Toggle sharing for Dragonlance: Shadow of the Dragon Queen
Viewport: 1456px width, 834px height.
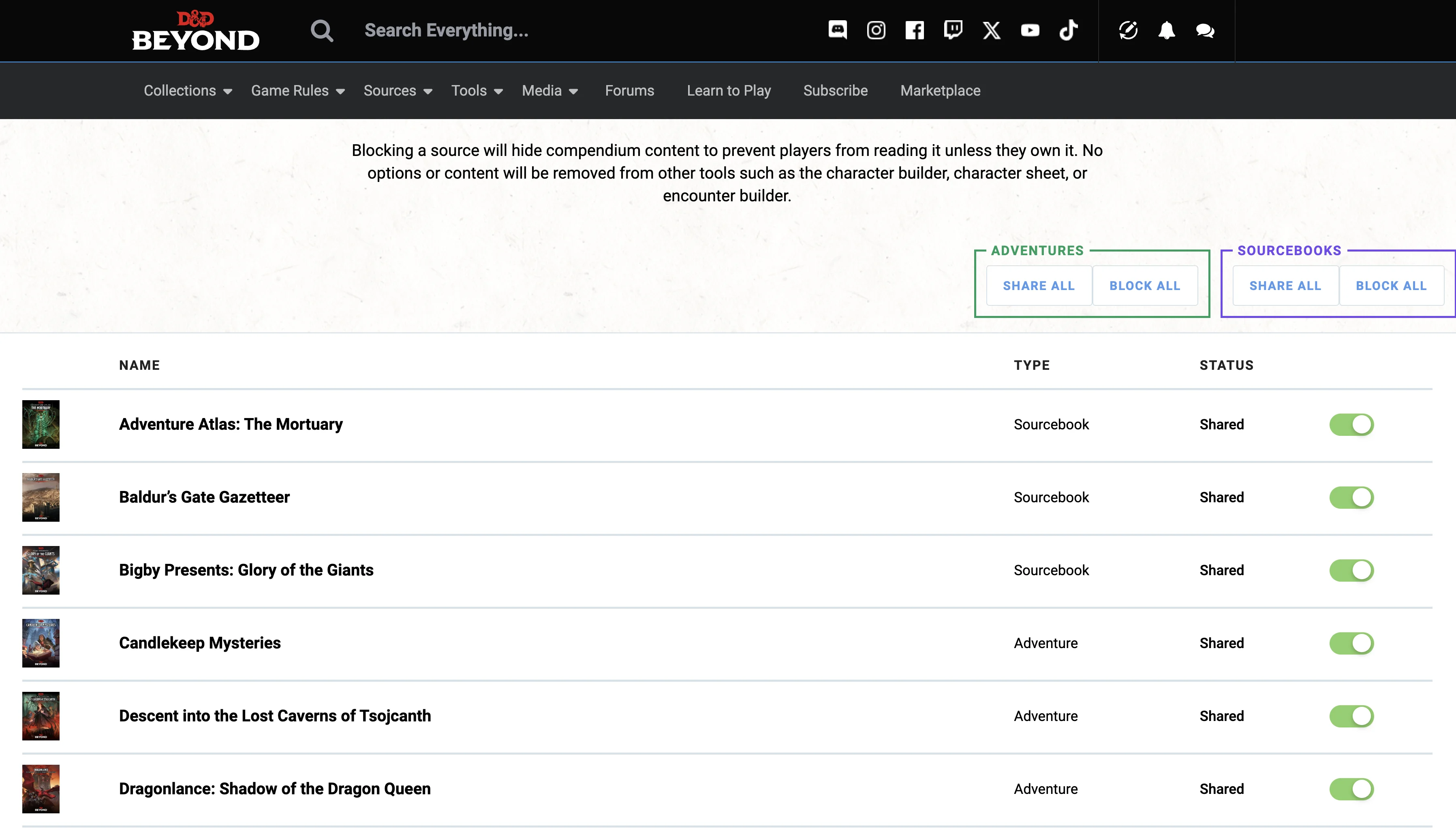(x=1351, y=789)
